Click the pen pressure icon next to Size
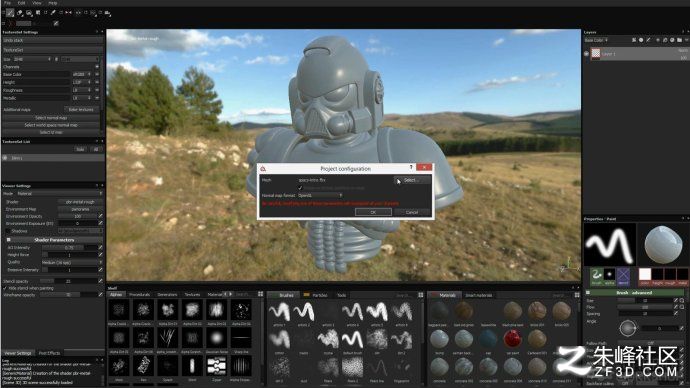The height and width of the screenshot is (388, 690). (x=675, y=300)
